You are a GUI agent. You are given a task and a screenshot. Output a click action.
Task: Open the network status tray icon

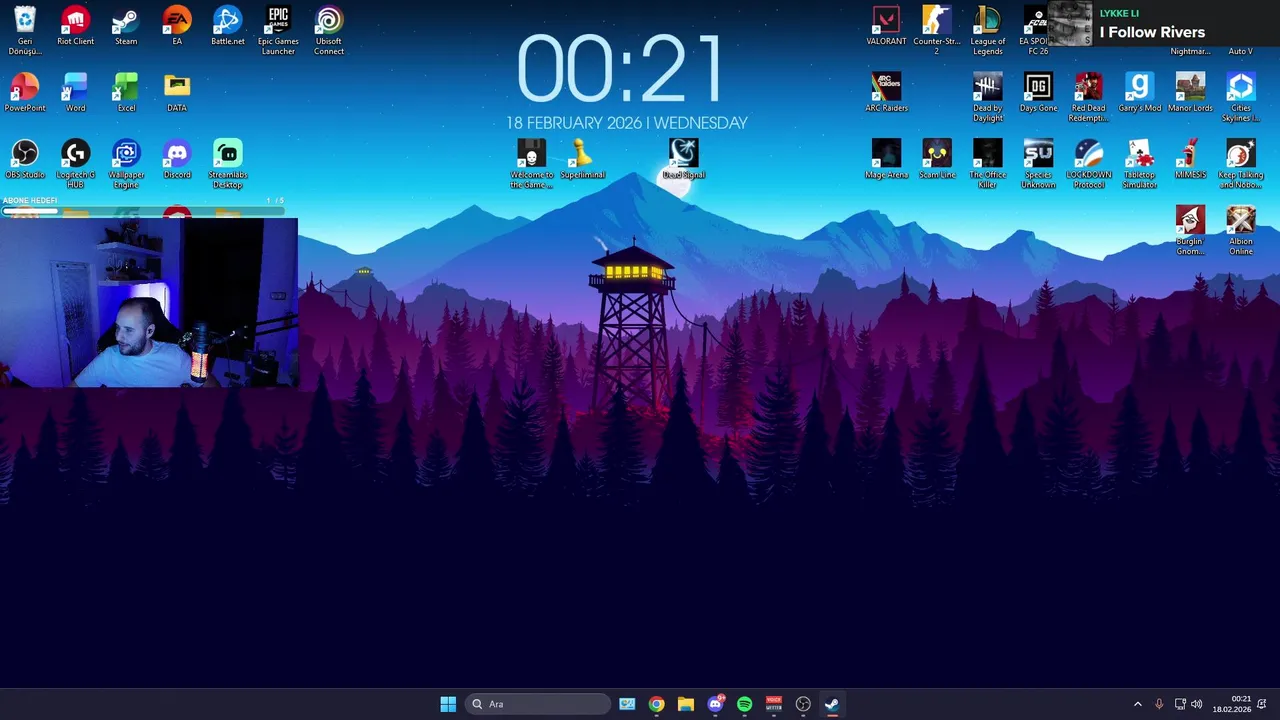pyautogui.click(x=1180, y=704)
